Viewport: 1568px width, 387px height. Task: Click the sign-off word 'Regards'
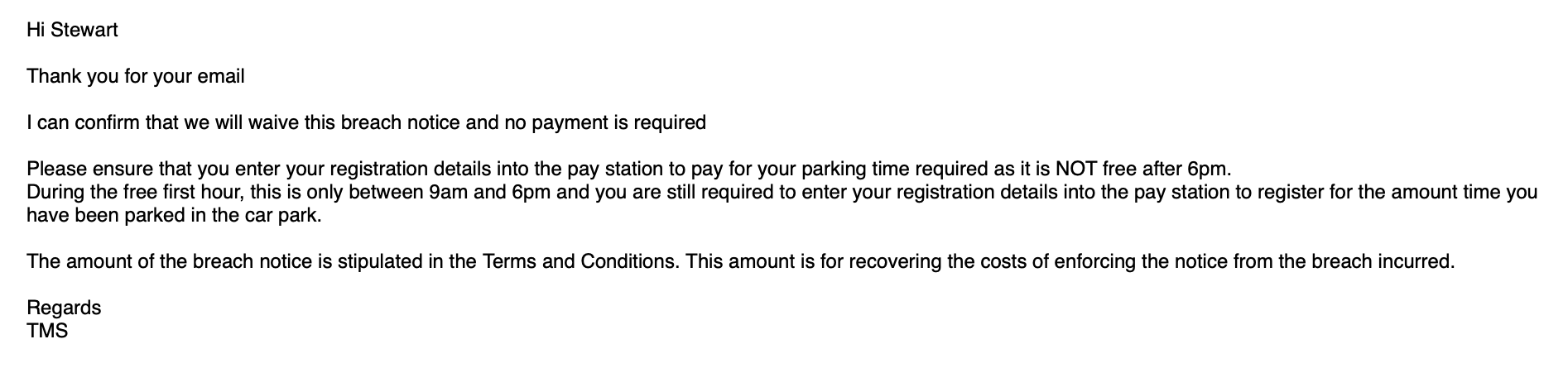pyautogui.click(x=64, y=308)
